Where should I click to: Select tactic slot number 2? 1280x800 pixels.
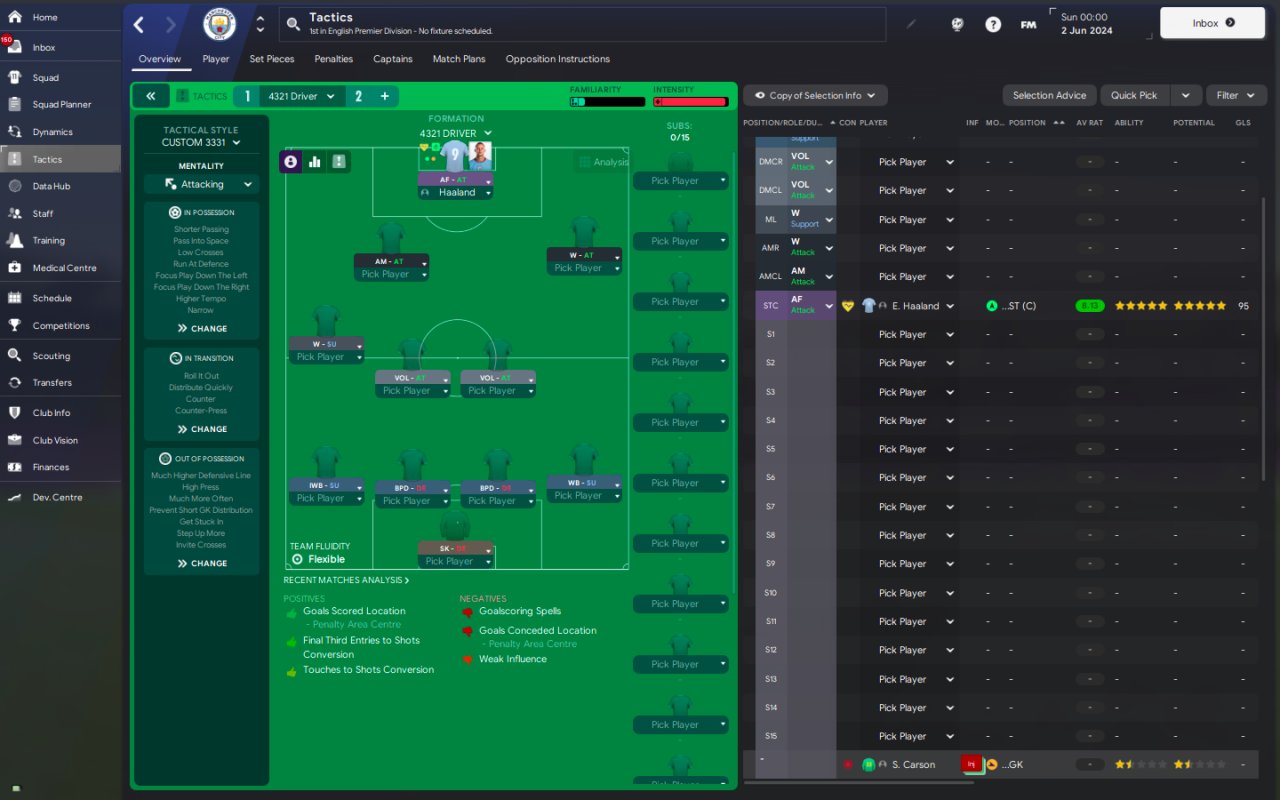click(357, 96)
